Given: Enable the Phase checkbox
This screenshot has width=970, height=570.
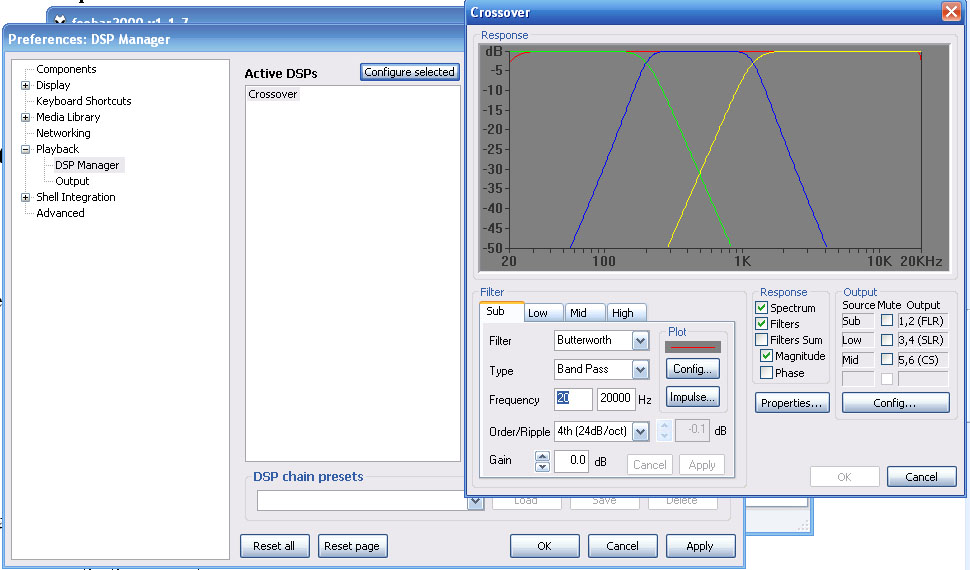Looking at the screenshot, I should click(x=766, y=372).
